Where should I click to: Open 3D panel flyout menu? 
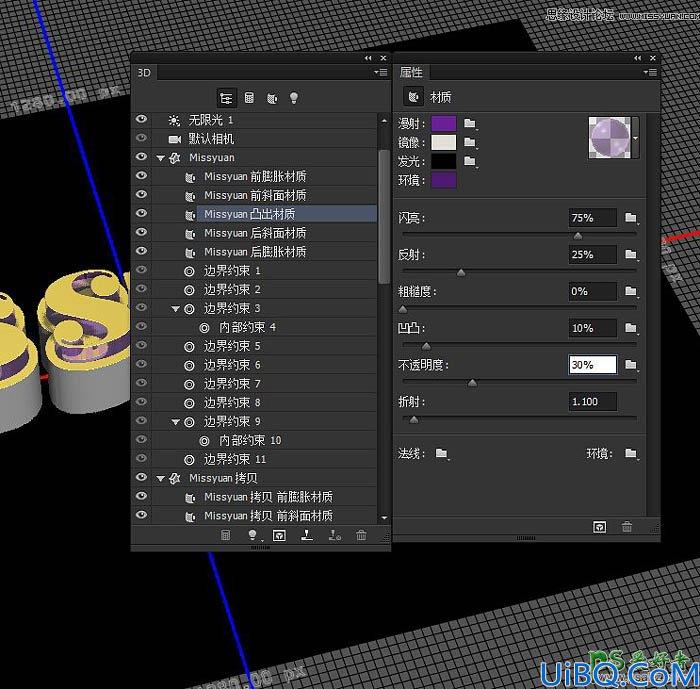coord(381,72)
